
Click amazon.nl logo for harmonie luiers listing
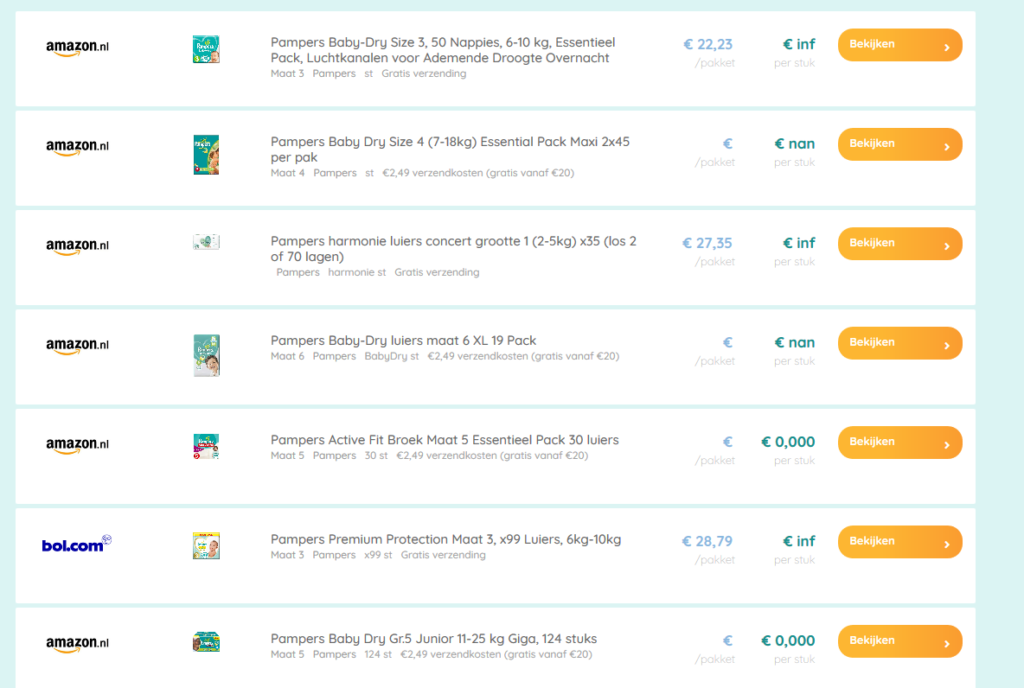(x=77, y=246)
